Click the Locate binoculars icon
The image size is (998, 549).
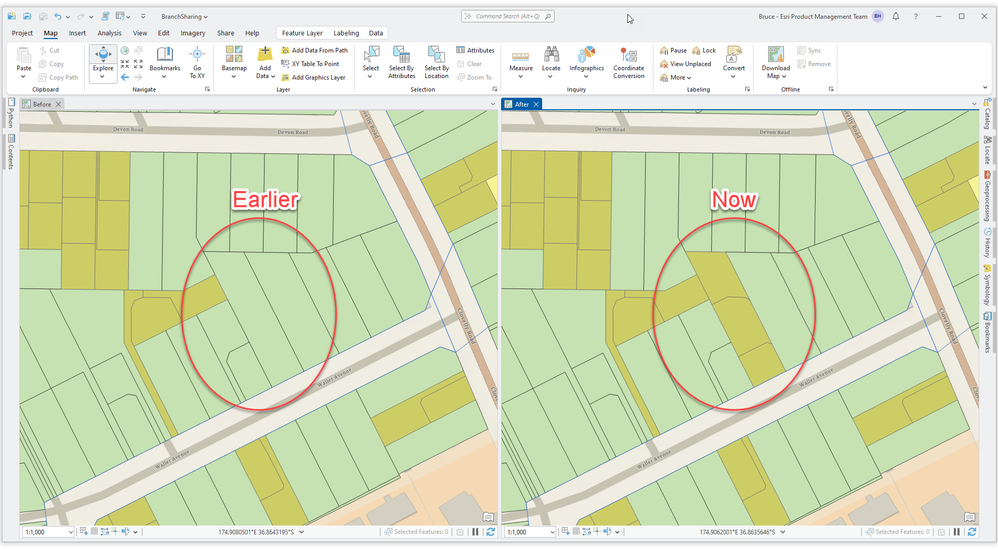(x=551, y=55)
